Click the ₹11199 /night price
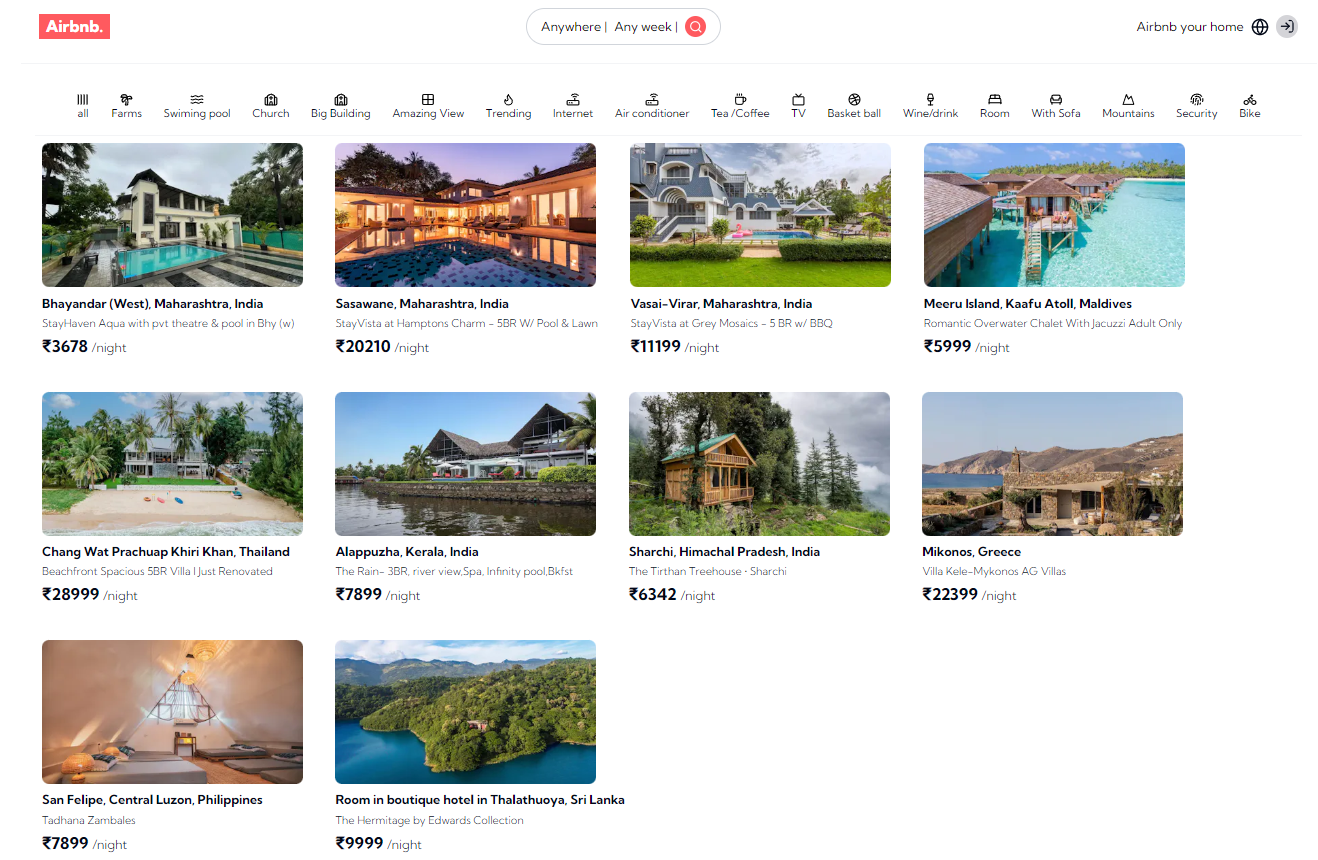Viewport: 1318px width, 860px height. point(675,347)
